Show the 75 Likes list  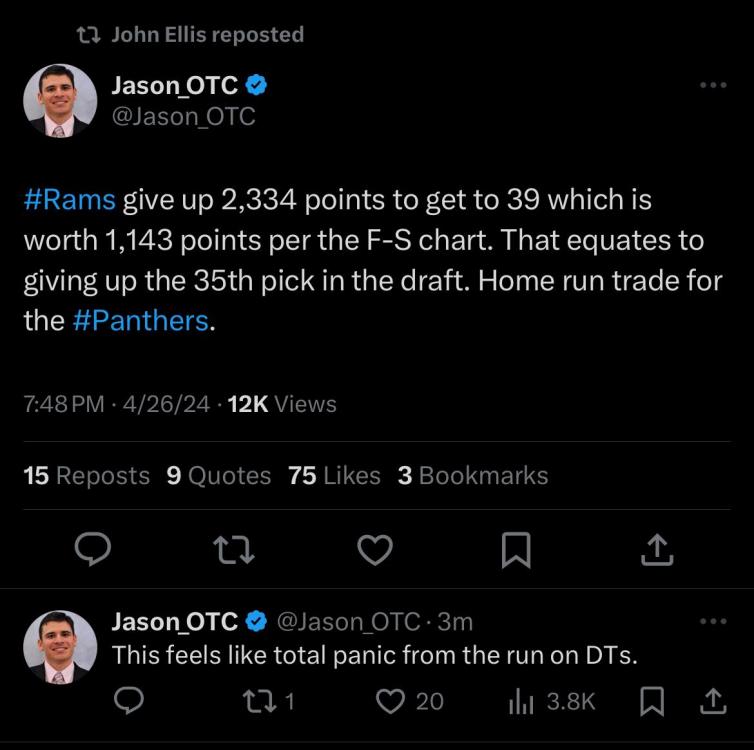[x=334, y=476]
